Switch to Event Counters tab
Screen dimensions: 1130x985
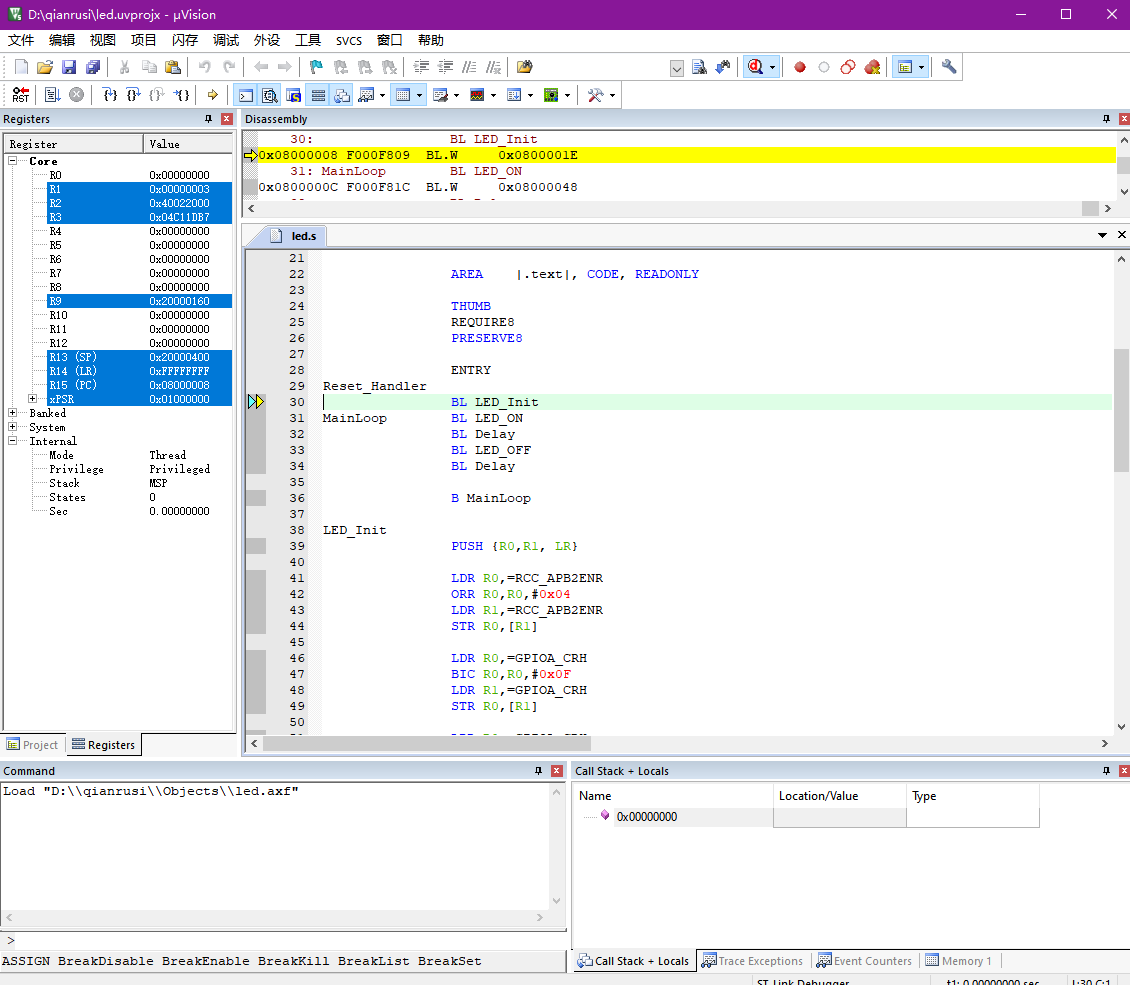coord(864,961)
